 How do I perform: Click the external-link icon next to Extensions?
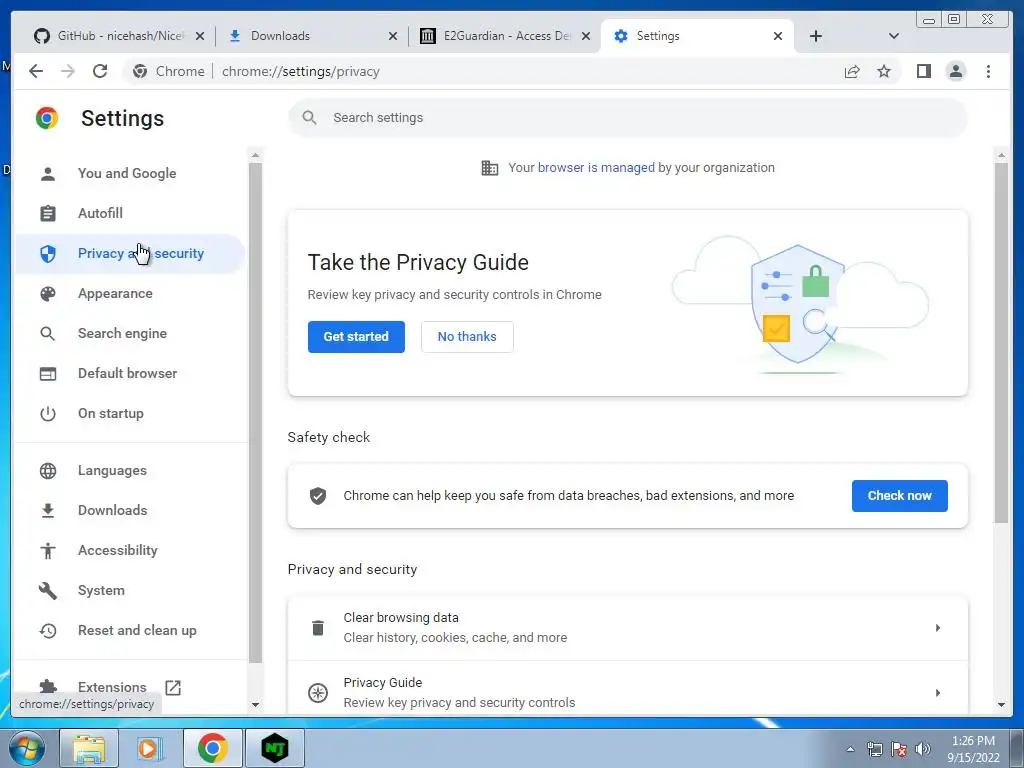173,687
